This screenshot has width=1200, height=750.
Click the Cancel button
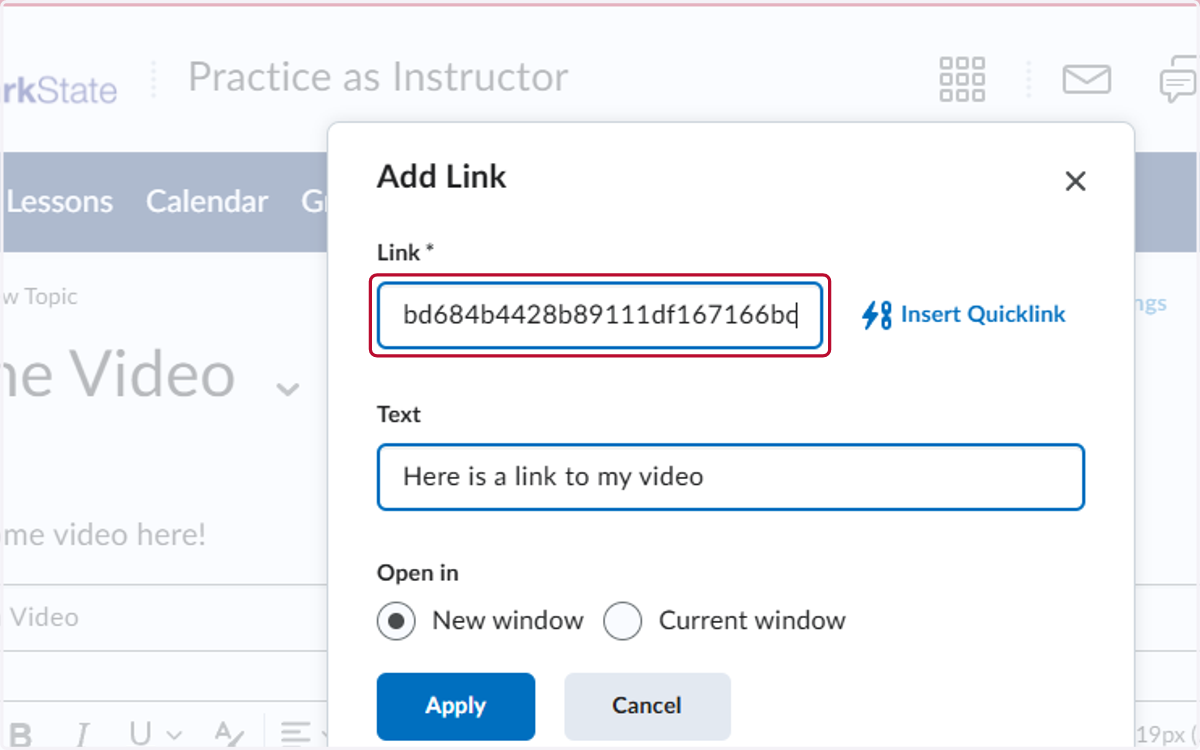(647, 706)
